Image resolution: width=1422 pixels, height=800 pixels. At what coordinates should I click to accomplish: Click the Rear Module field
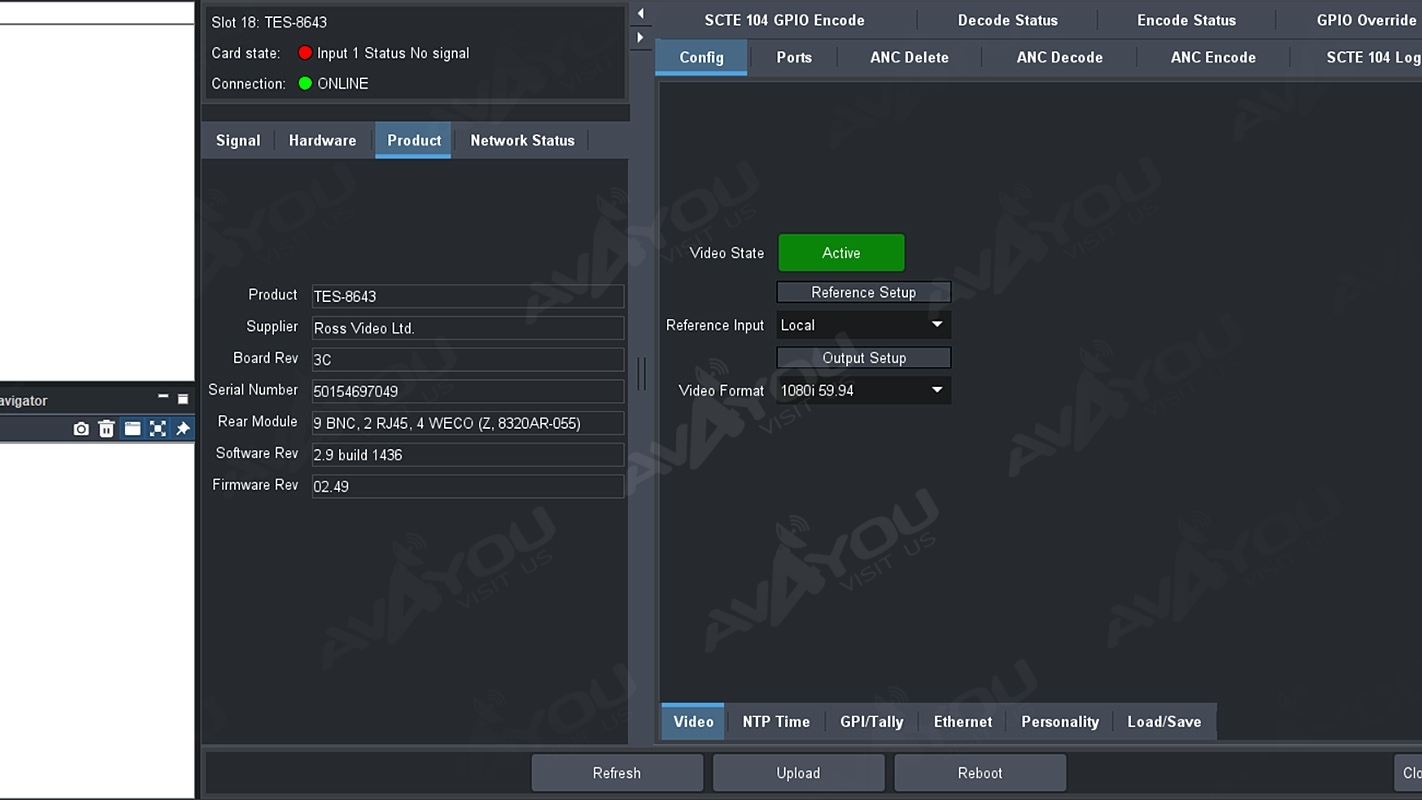pos(468,423)
